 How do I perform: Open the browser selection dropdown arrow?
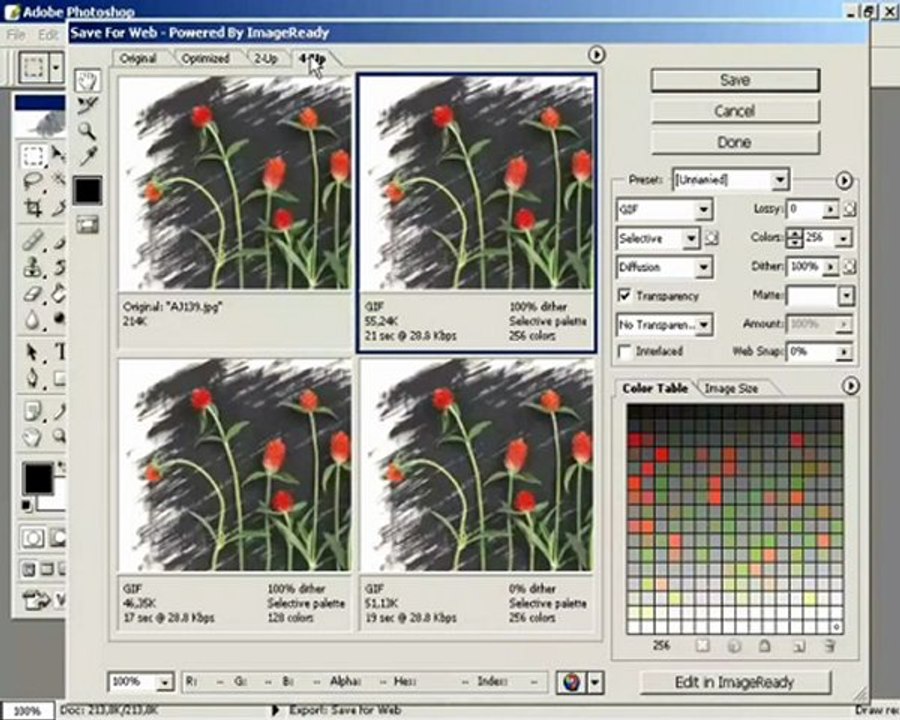tap(595, 682)
